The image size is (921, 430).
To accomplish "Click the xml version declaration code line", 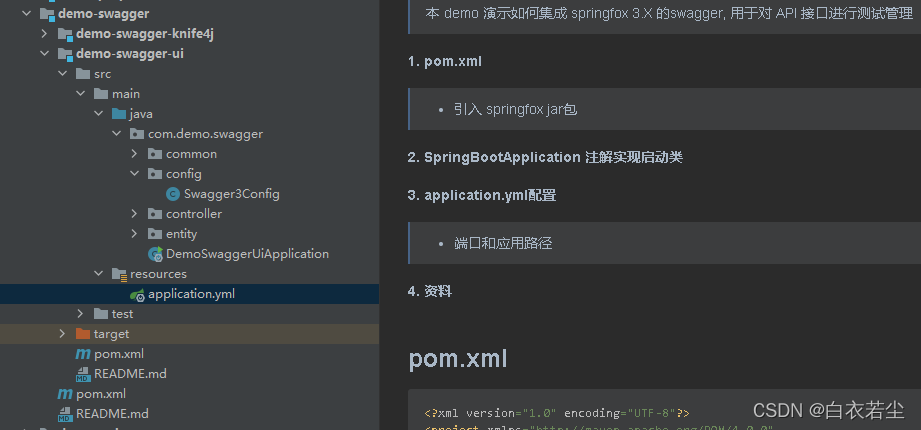I will [x=557, y=413].
